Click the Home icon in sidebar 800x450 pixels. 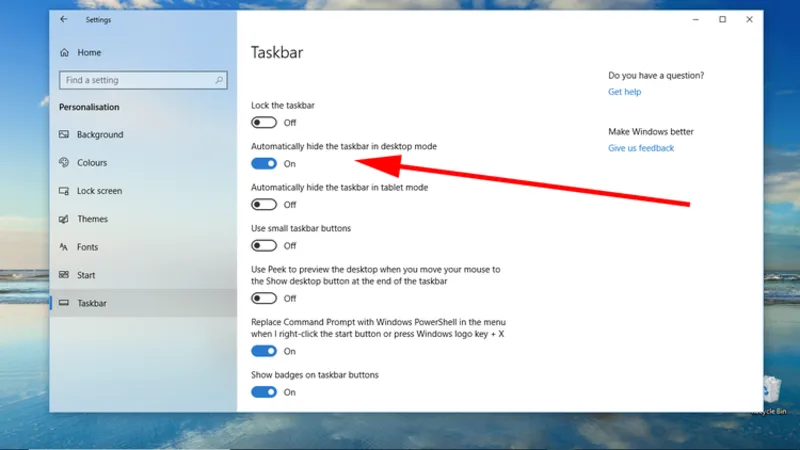(x=64, y=52)
